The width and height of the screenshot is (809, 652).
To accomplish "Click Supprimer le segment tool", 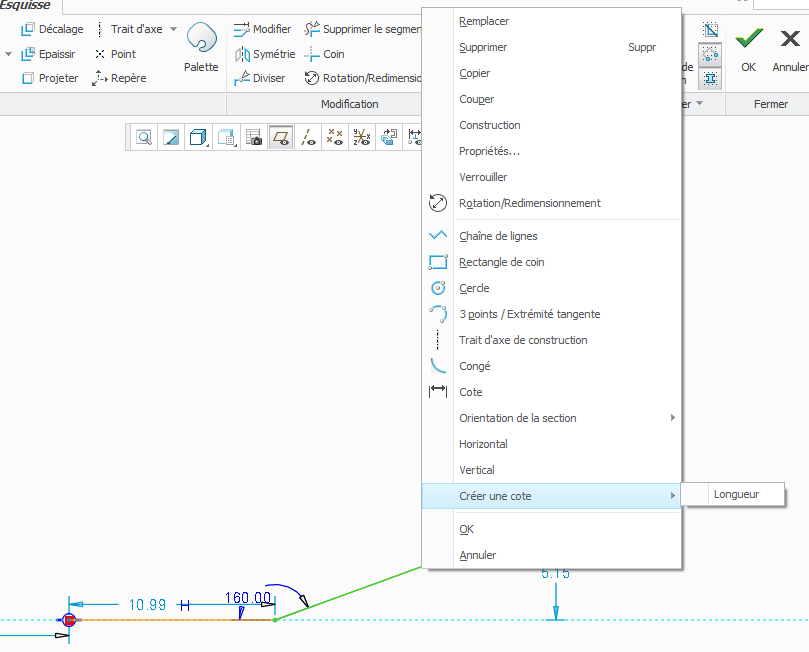I will pos(363,29).
